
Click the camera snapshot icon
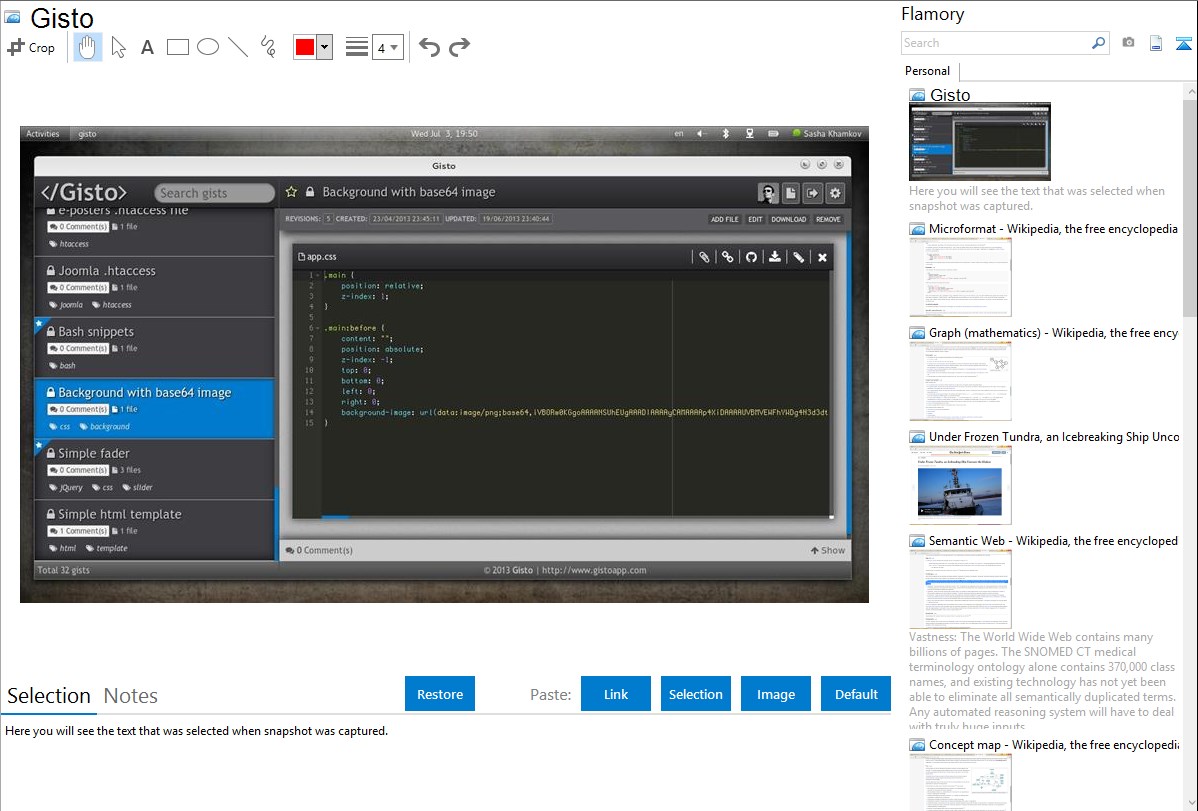(1128, 43)
